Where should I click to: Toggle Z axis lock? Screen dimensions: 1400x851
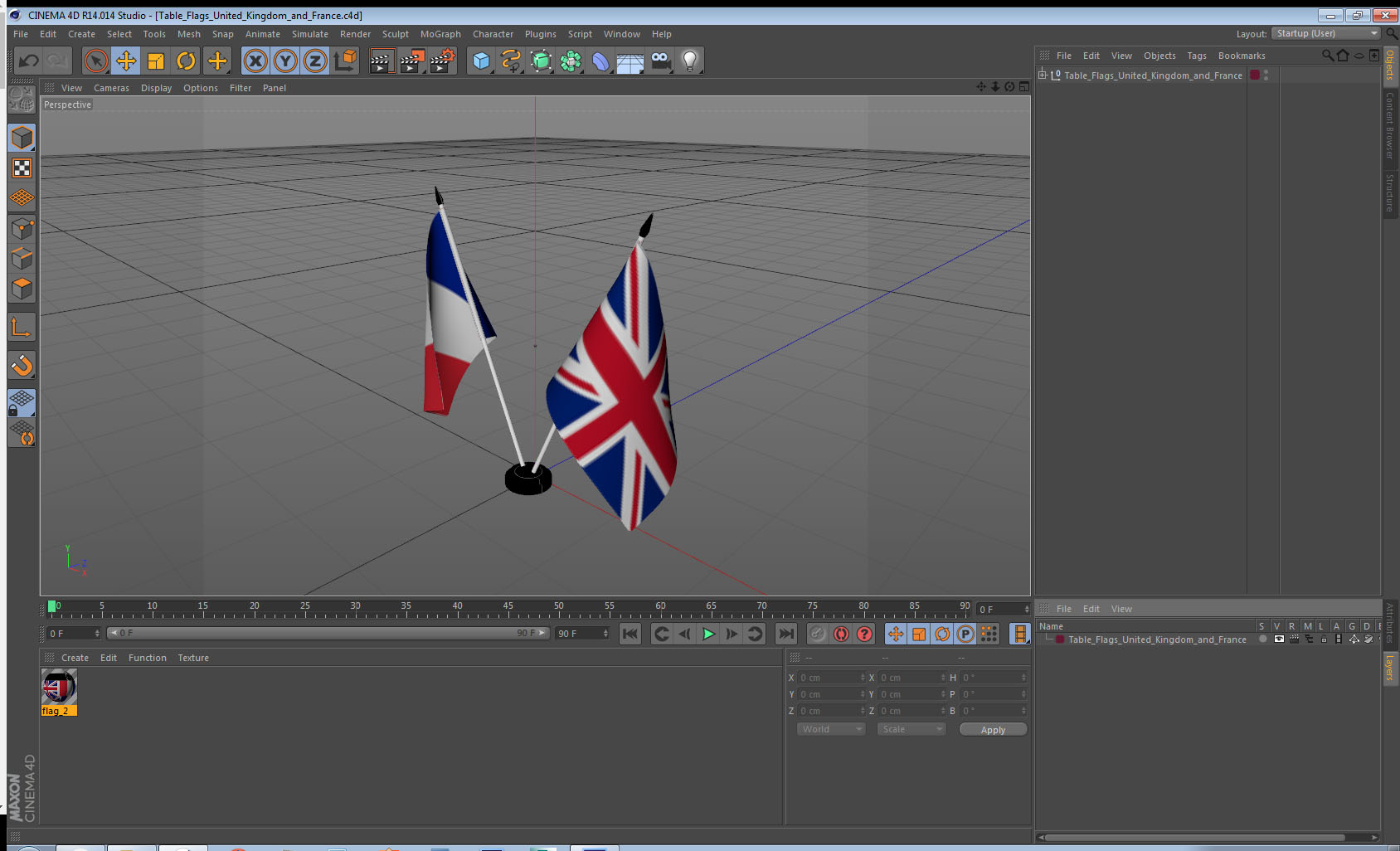point(315,61)
